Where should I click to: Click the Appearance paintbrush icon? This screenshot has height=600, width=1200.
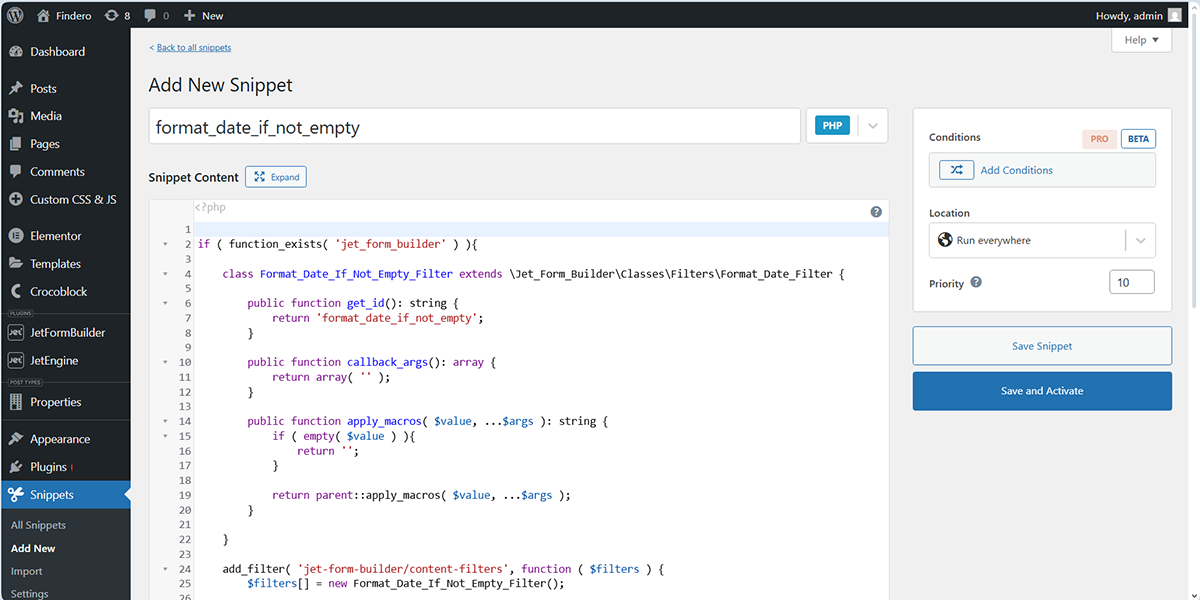(x=16, y=439)
